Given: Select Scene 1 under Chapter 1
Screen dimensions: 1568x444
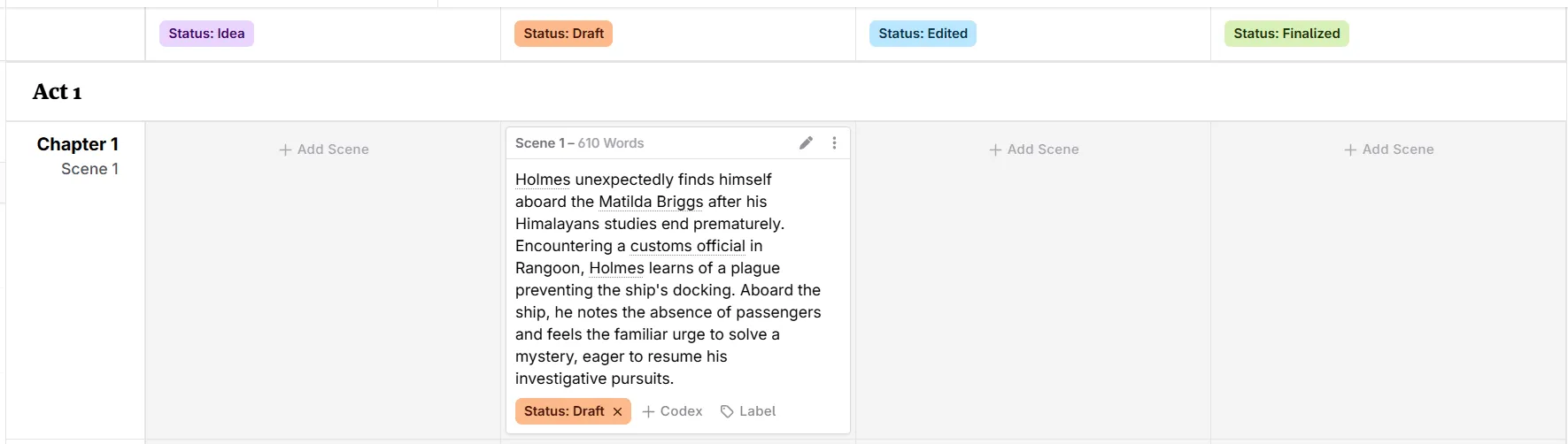Looking at the screenshot, I should click(x=89, y=169).
